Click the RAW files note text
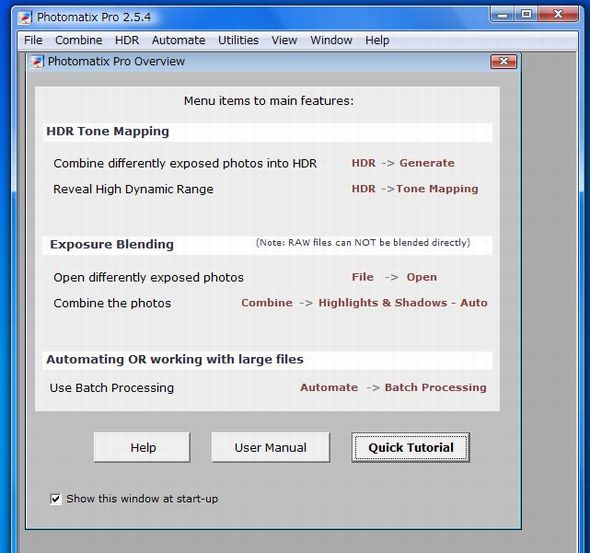590x553 pixels. pos(363,243)
